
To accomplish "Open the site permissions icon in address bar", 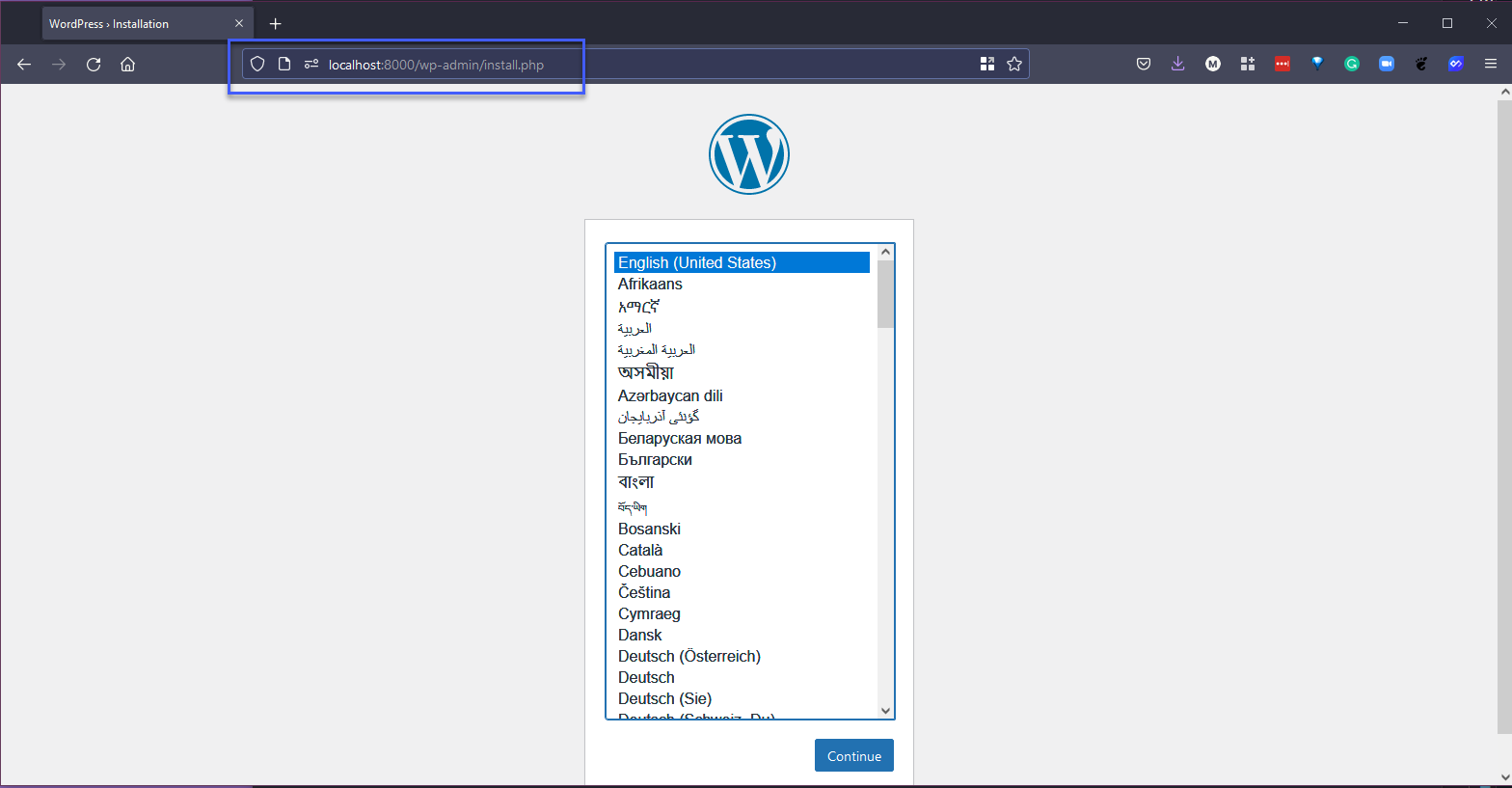I will [x=311, y=64].
